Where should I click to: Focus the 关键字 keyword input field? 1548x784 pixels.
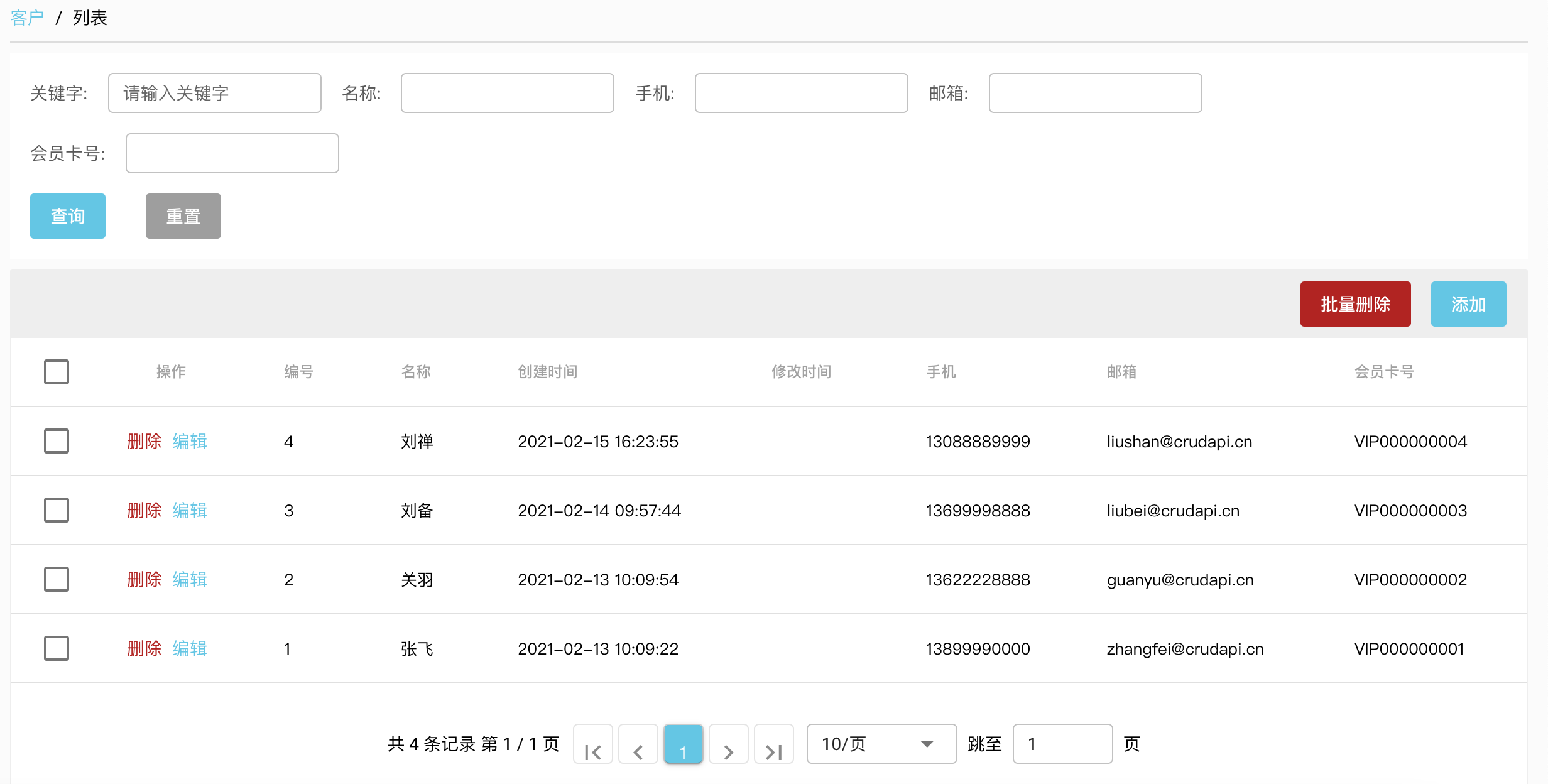(214, 93)
